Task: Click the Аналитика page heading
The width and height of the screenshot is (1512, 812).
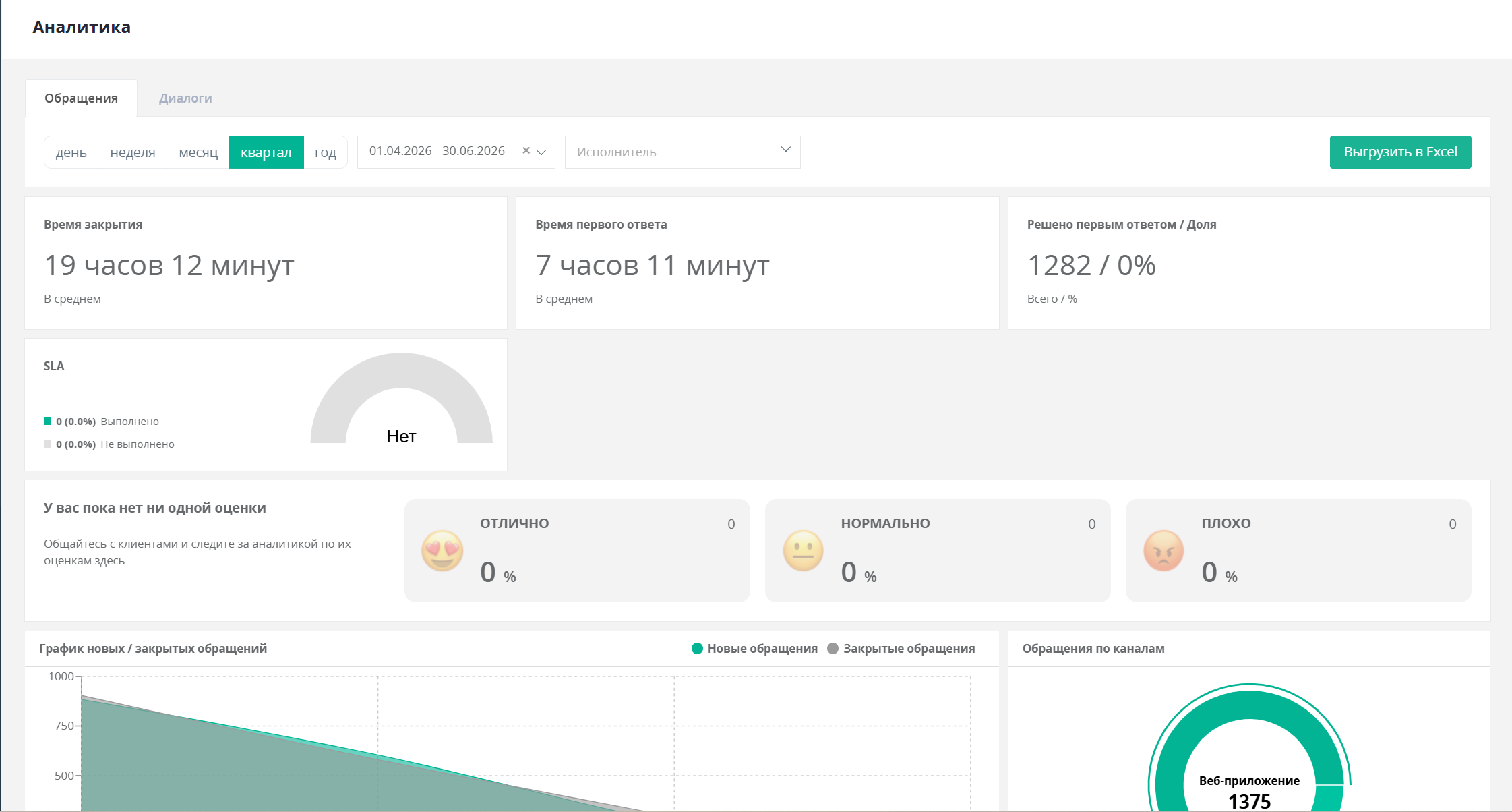Action: [x=82, y=28]
